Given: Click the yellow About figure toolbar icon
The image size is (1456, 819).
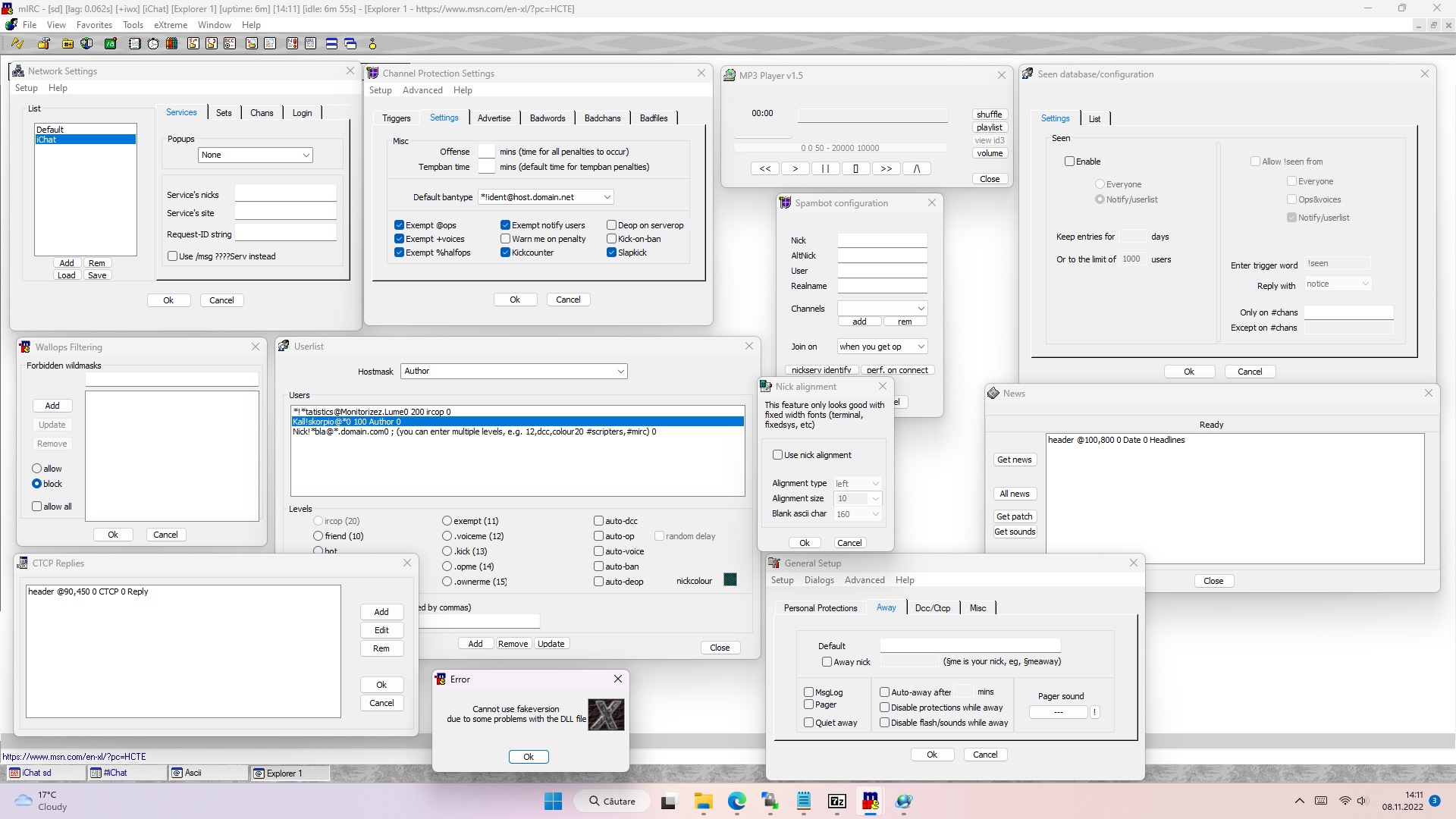Looking at the screenshot, I should (x=372, y=43).
